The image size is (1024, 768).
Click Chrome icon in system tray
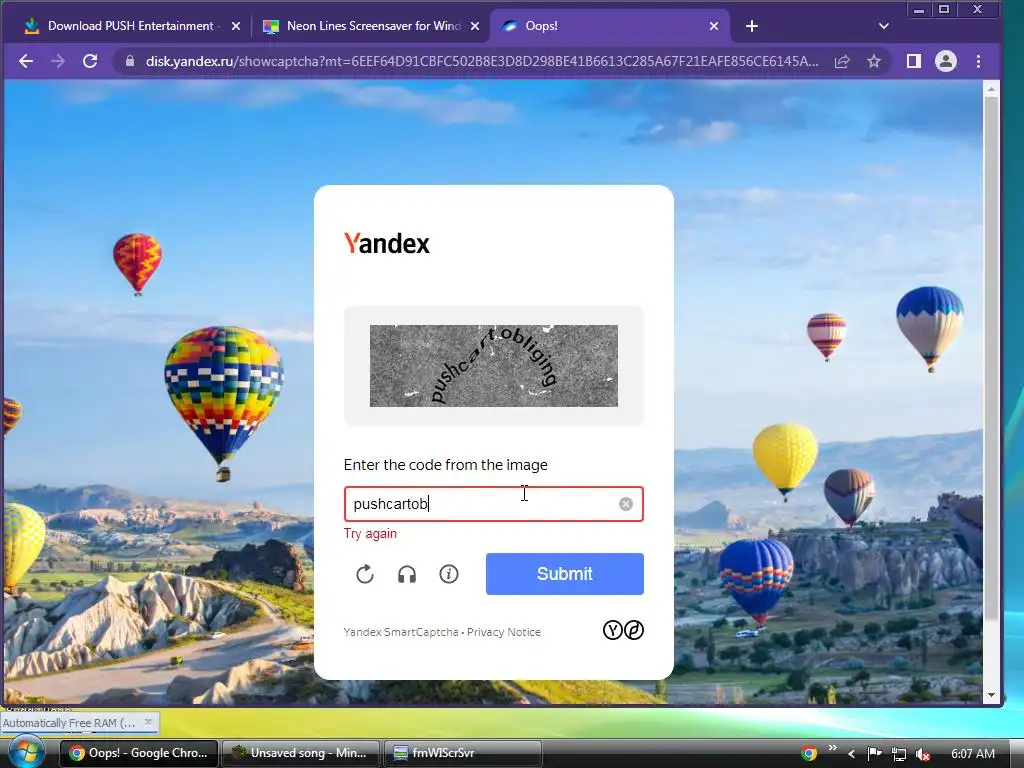pos(808,754)
